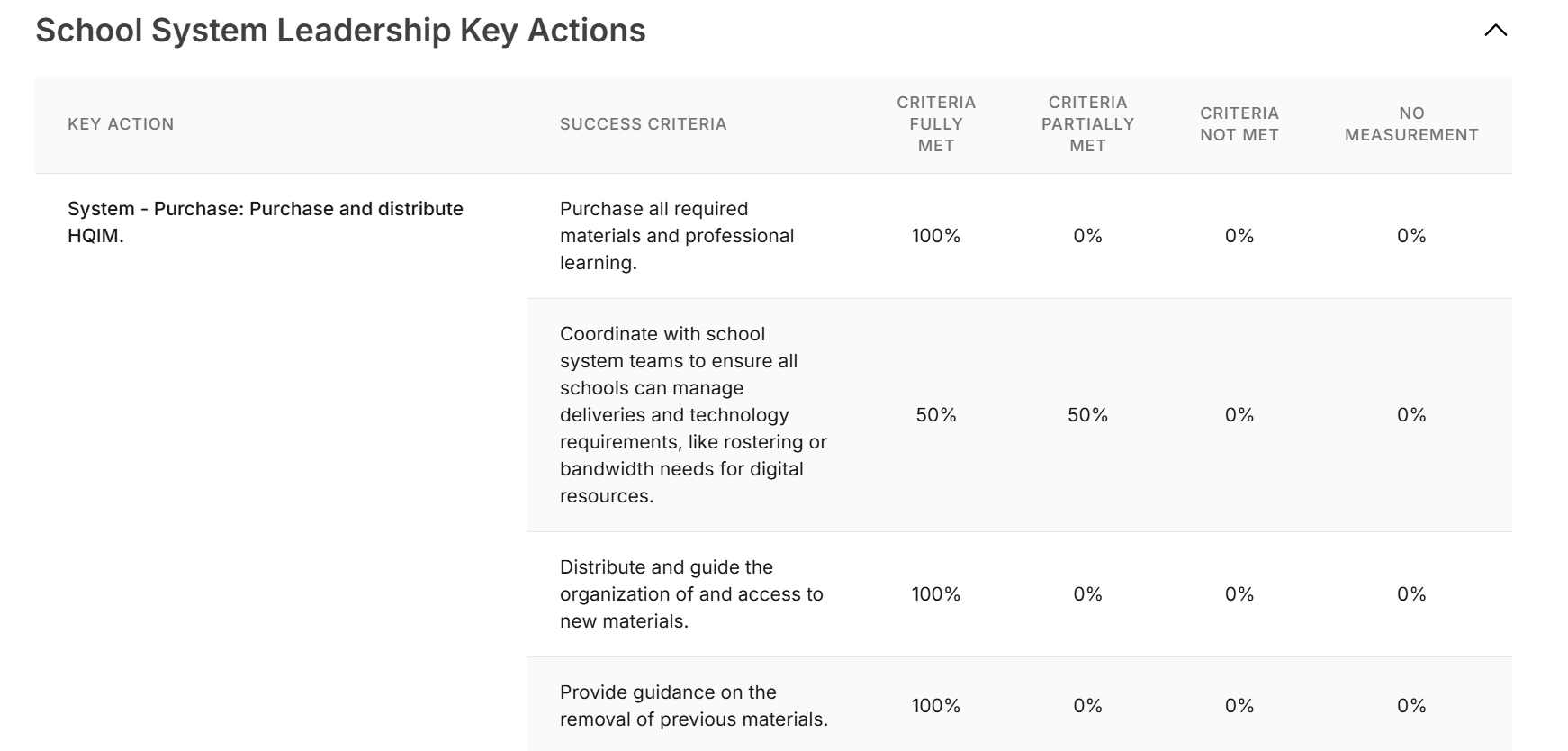Click No Measurement 0% in purchase materials row

click(1411, 236)
